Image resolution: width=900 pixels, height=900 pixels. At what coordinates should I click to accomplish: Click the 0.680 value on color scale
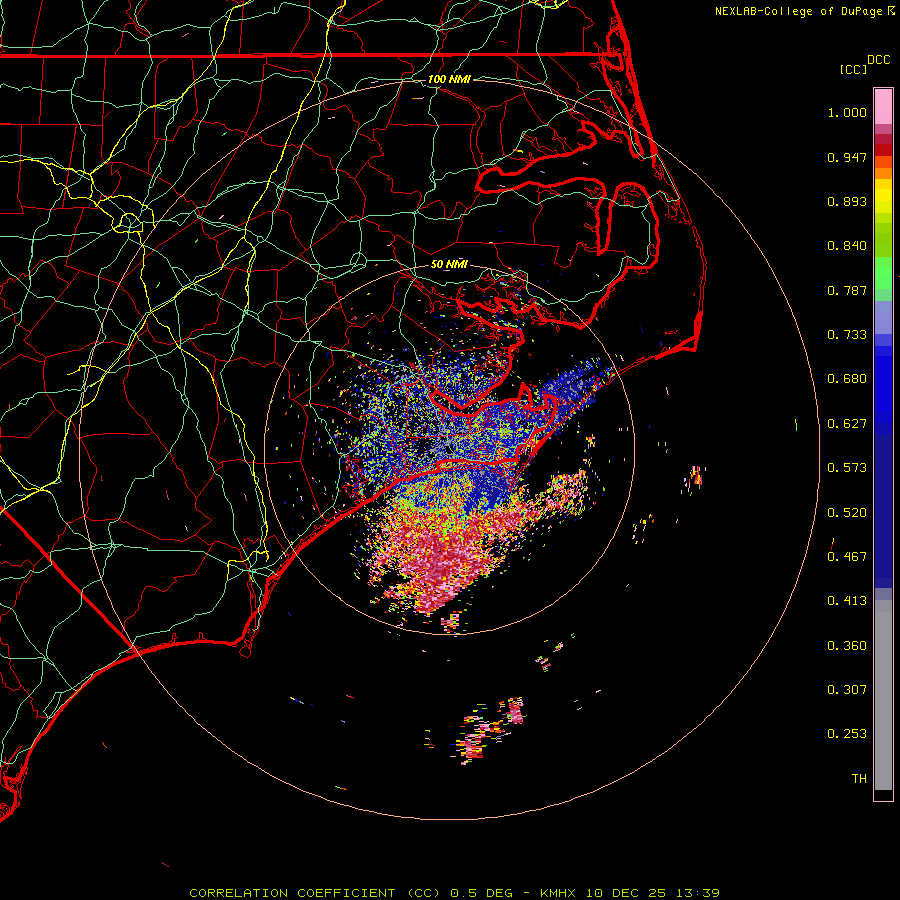click(847, 379)
